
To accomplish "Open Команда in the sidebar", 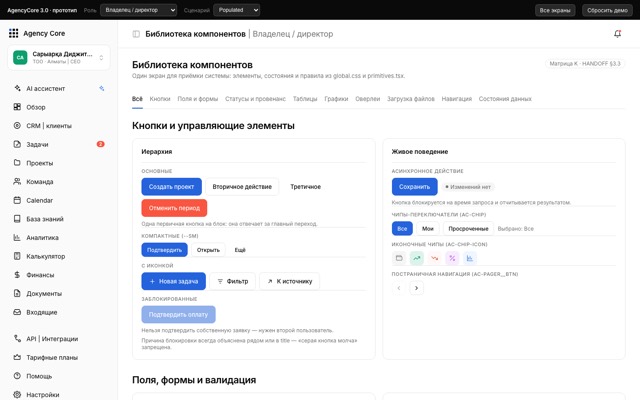I will click(x=58, y=182).
